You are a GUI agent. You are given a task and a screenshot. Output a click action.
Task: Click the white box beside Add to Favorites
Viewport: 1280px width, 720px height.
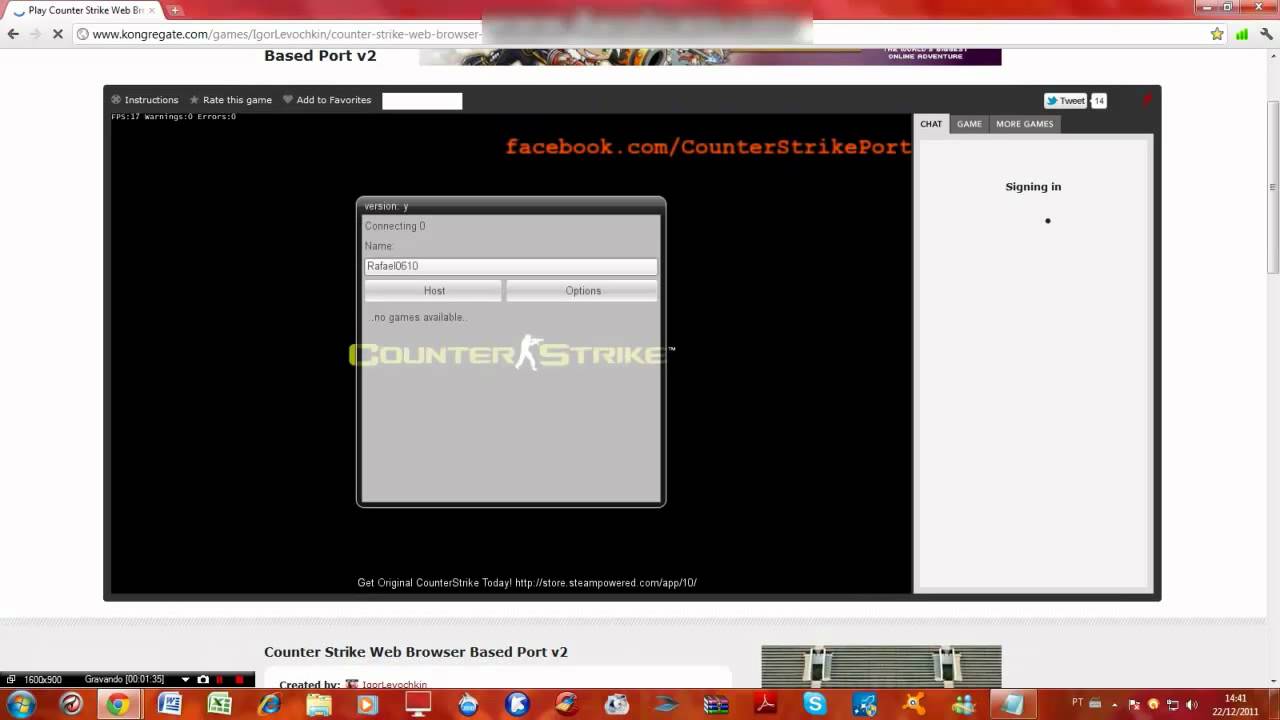coord(422,101)
